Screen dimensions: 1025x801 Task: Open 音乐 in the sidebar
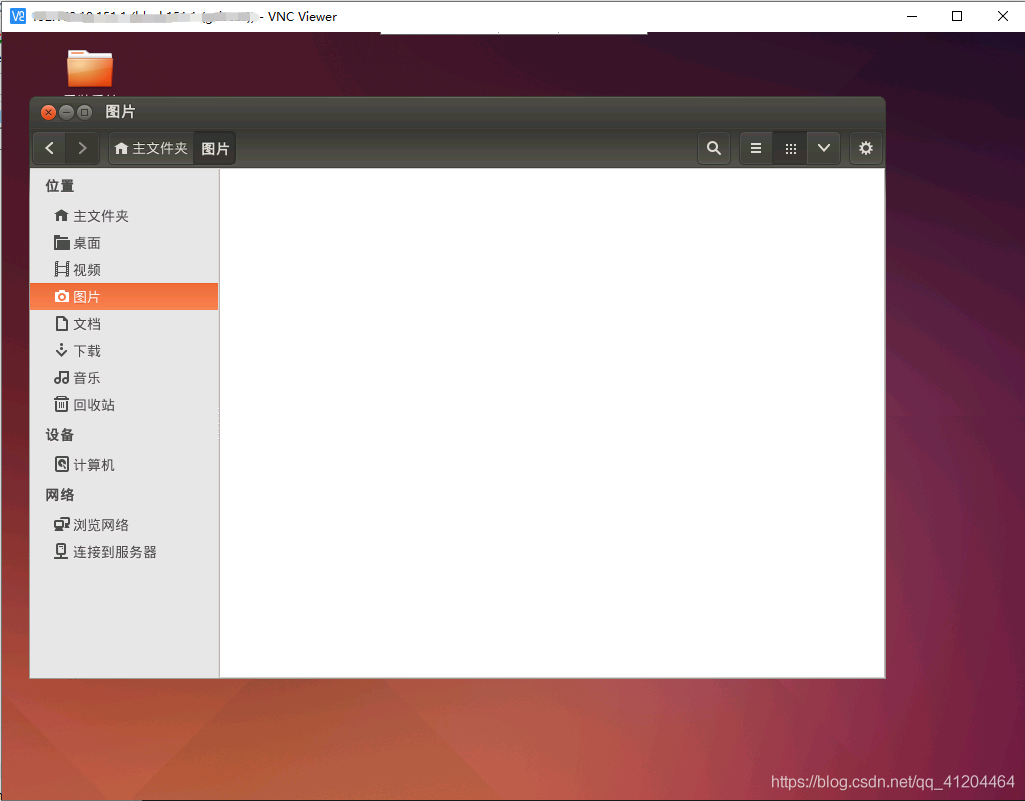124,378
